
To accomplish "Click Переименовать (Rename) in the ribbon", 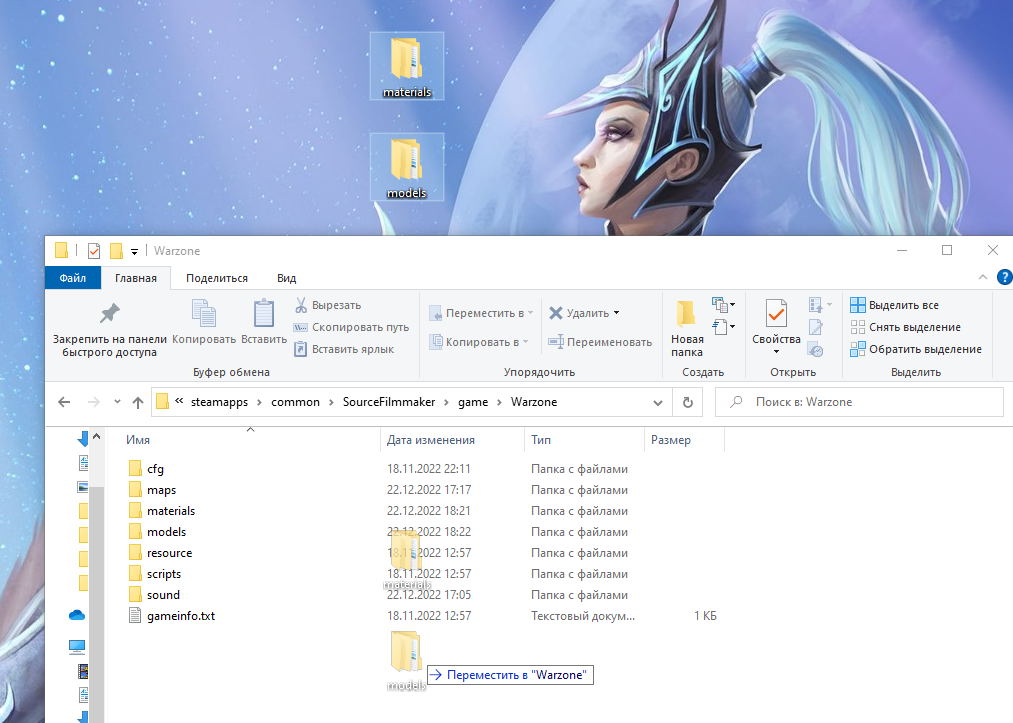I will point(600,342).
